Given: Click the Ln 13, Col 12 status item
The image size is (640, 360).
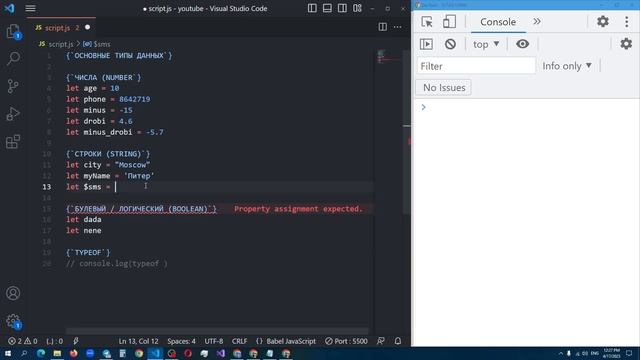Looking at the screenshot, I should click(138, 341).
